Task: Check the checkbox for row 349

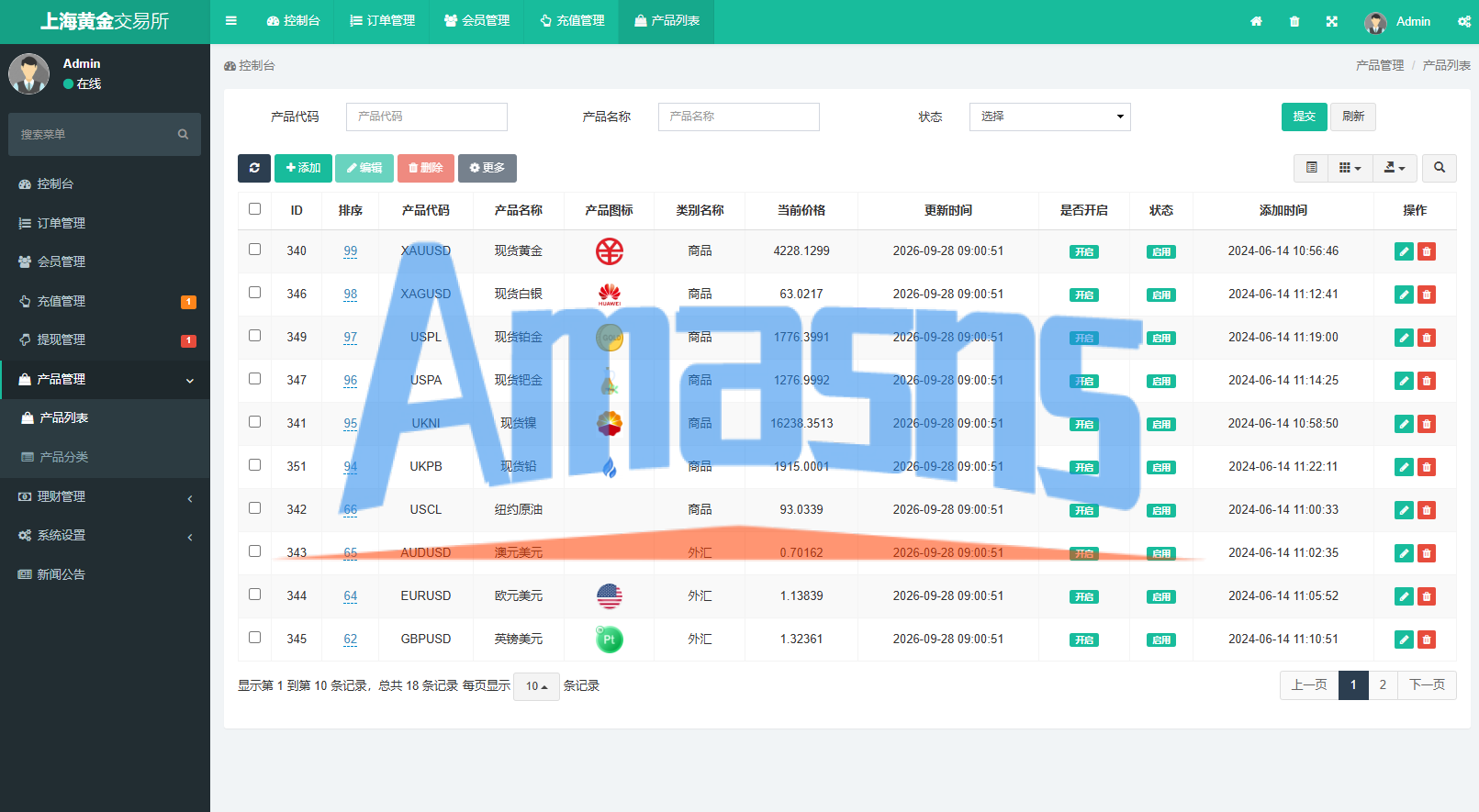Action: pos(255,336)
